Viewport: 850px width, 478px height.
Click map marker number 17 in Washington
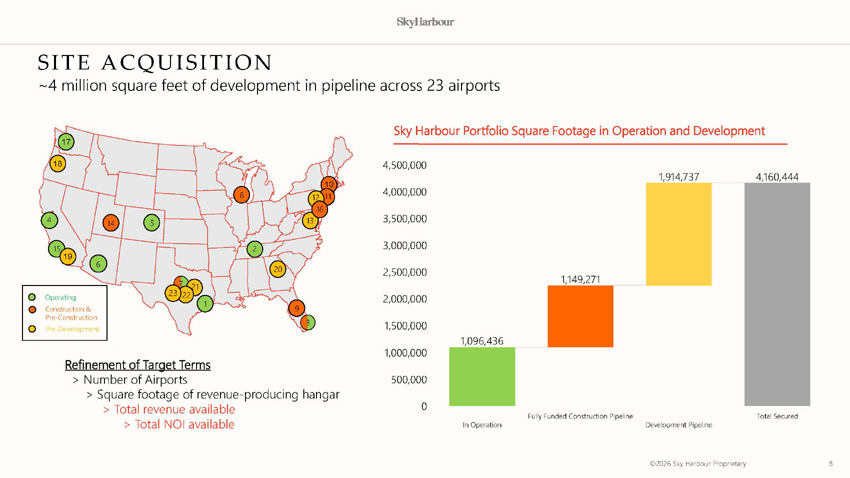66,142
